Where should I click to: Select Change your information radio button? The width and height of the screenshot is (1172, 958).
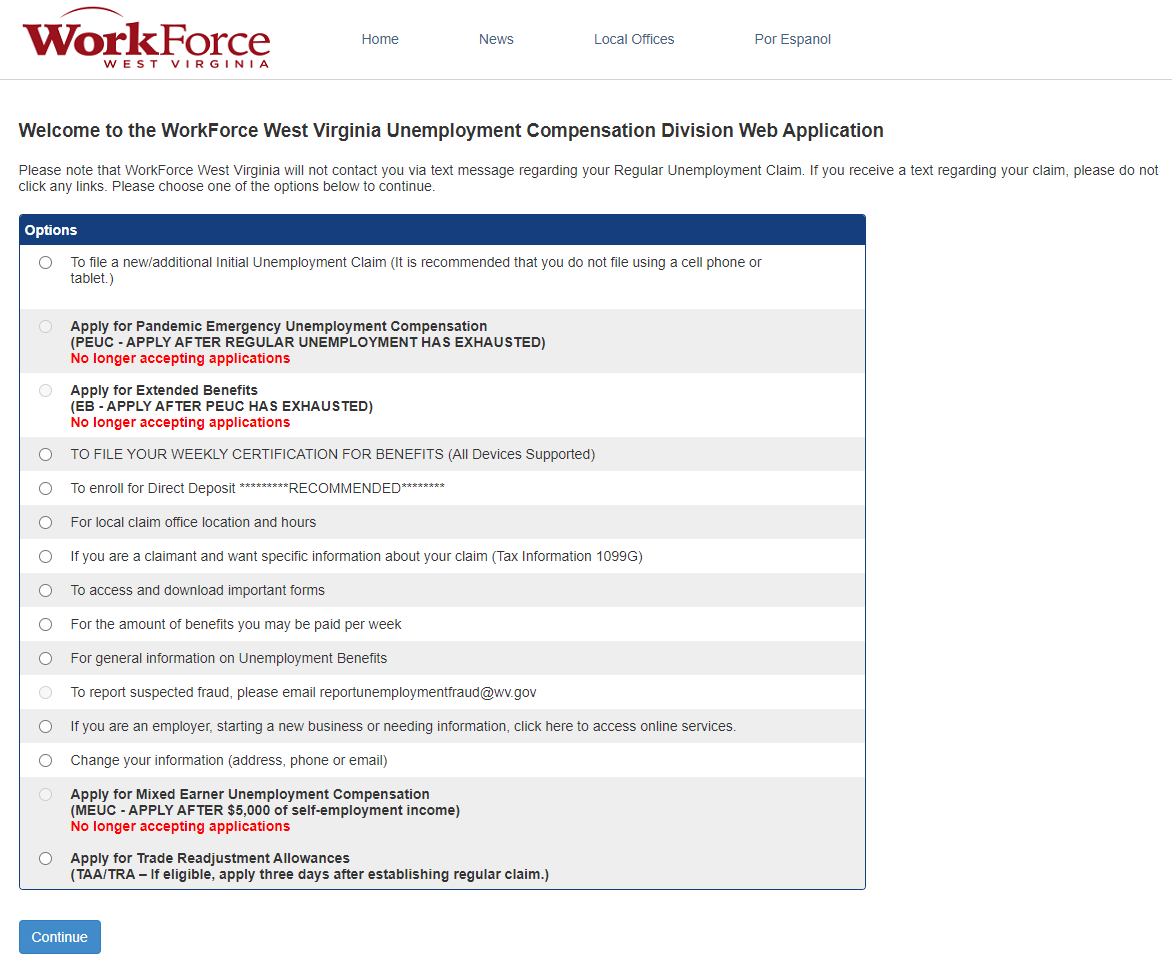tap(46, 761)
